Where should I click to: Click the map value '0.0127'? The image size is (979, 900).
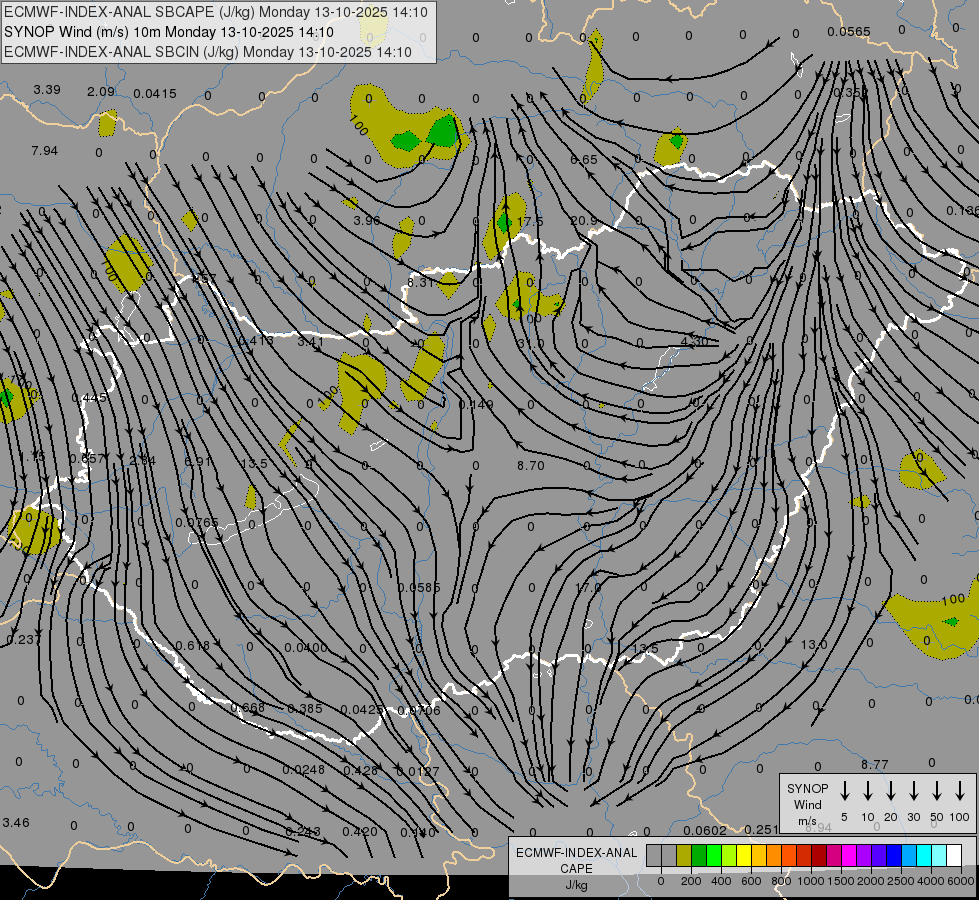pos(418,772)
